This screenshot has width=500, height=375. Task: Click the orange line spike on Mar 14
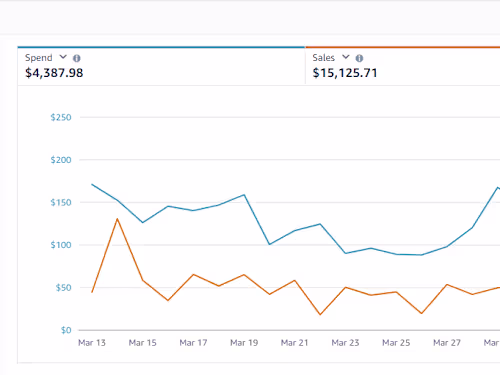[117, 219]
